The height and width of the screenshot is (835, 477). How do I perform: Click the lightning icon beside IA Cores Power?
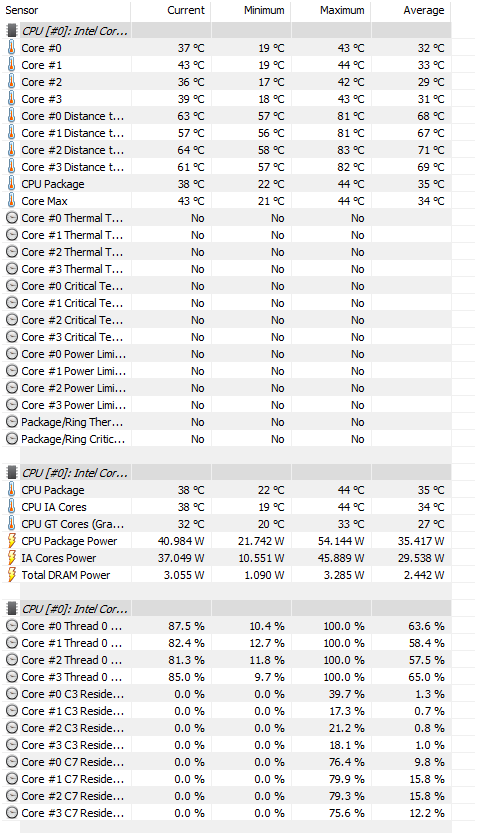(12, 558)
